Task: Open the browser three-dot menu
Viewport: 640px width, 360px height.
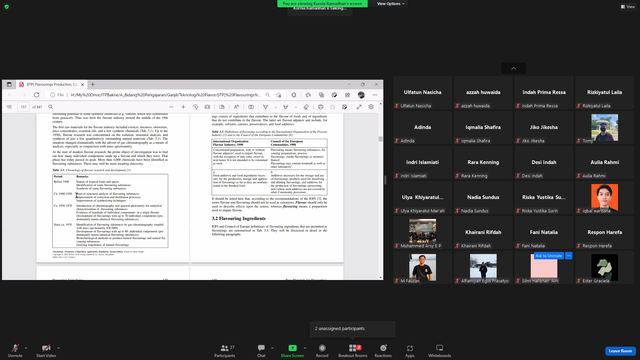Action: (x=375, y=95)
